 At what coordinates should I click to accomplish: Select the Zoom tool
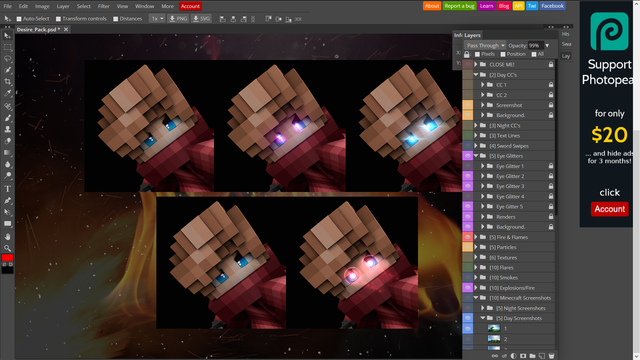pyautogui.click(x=7, y=248)
